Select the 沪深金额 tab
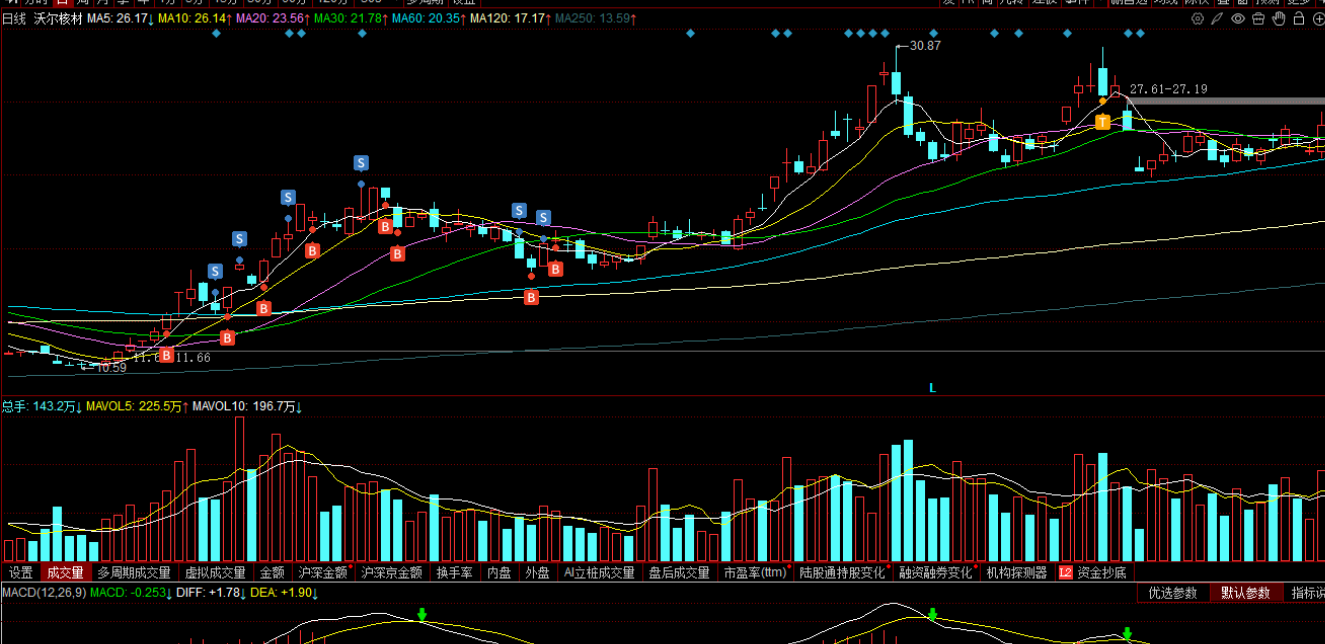1325x644 pixels. pyautogui.click(x=324, y=573)
